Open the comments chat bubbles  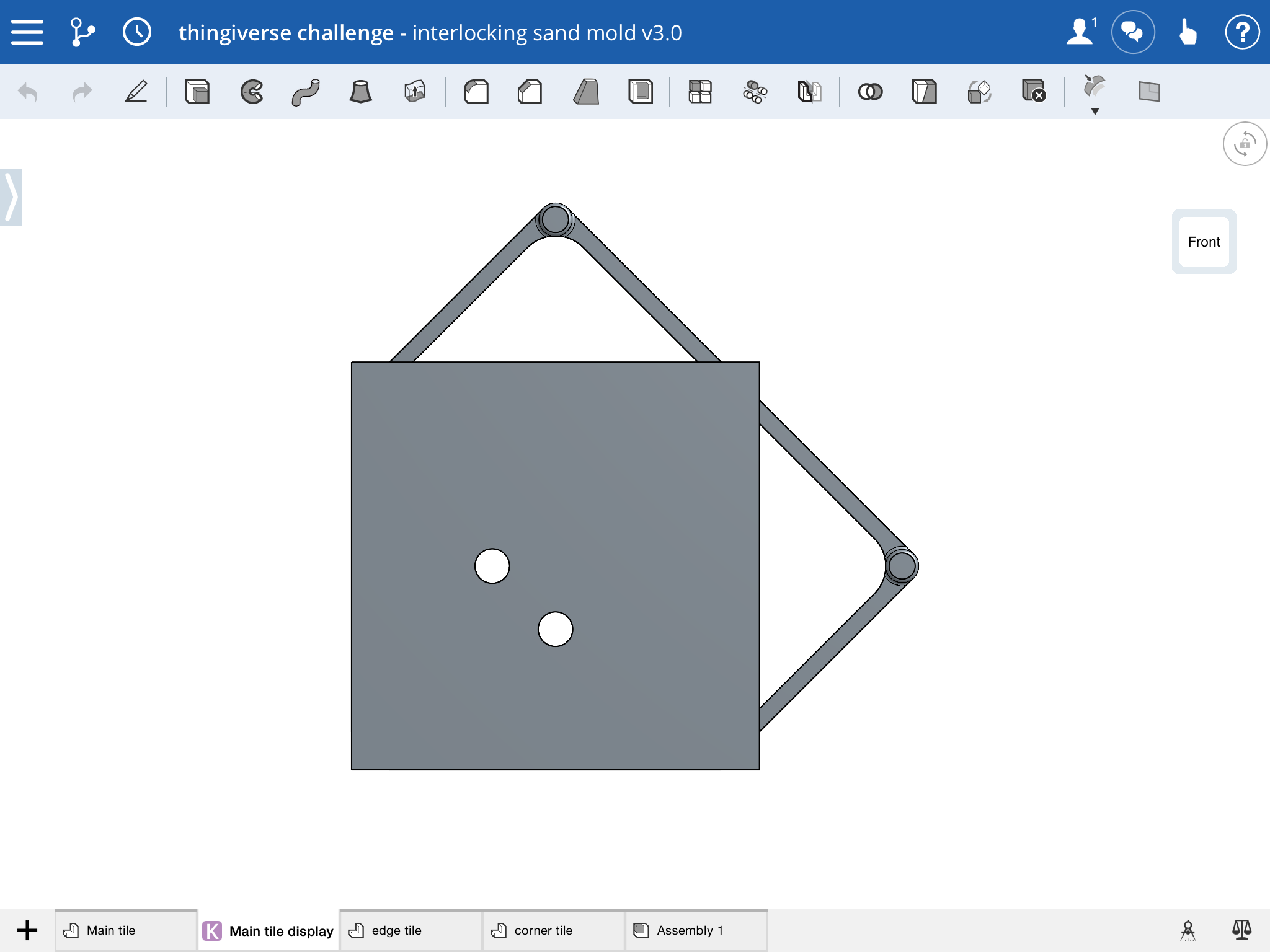point(1133,32)
